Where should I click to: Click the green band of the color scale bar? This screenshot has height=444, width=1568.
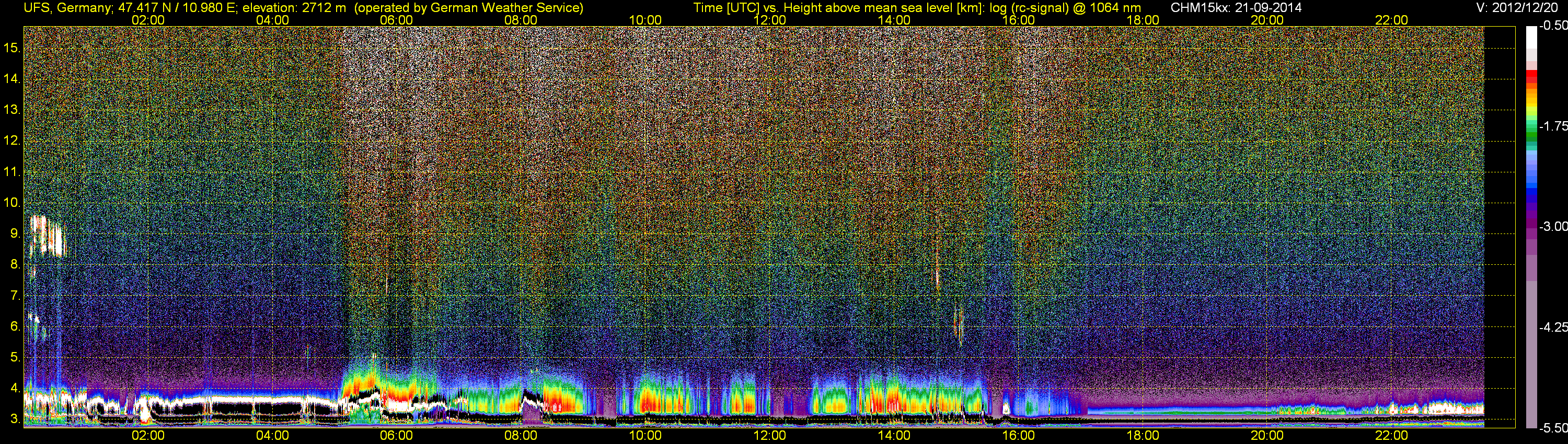1531,133
